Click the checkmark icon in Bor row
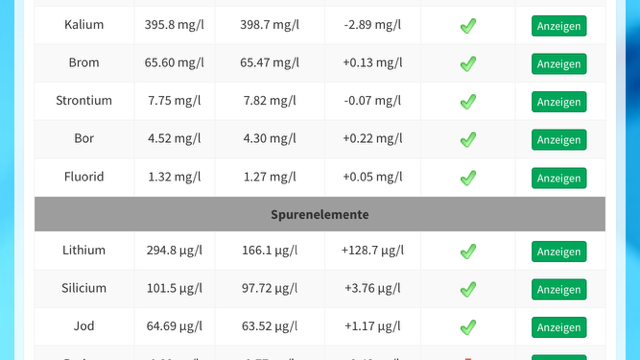The image size is (640, 360). pyautogui.click(x=468, y=140)
